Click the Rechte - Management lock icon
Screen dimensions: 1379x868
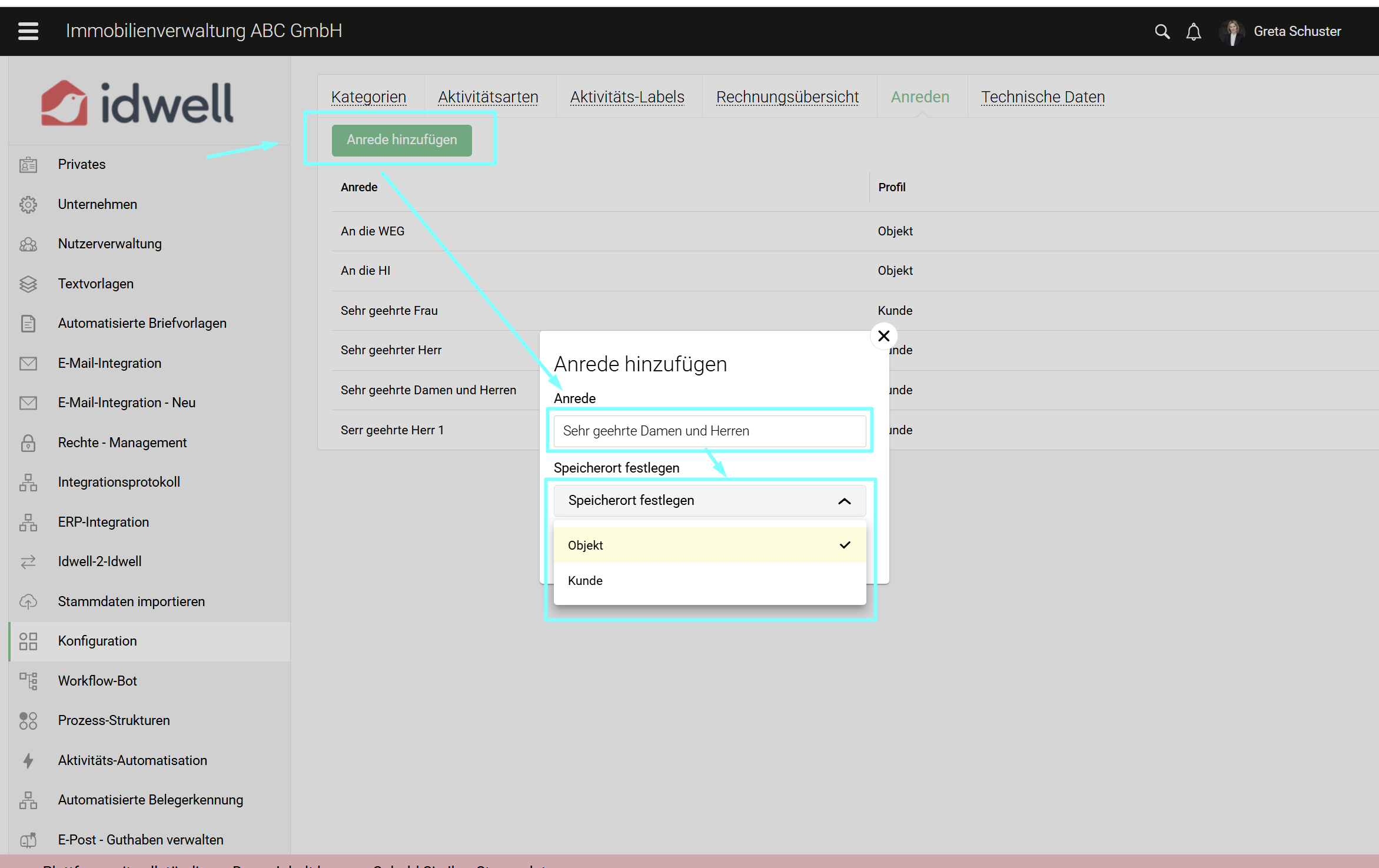pyautogui.click(x=28, y=443)
